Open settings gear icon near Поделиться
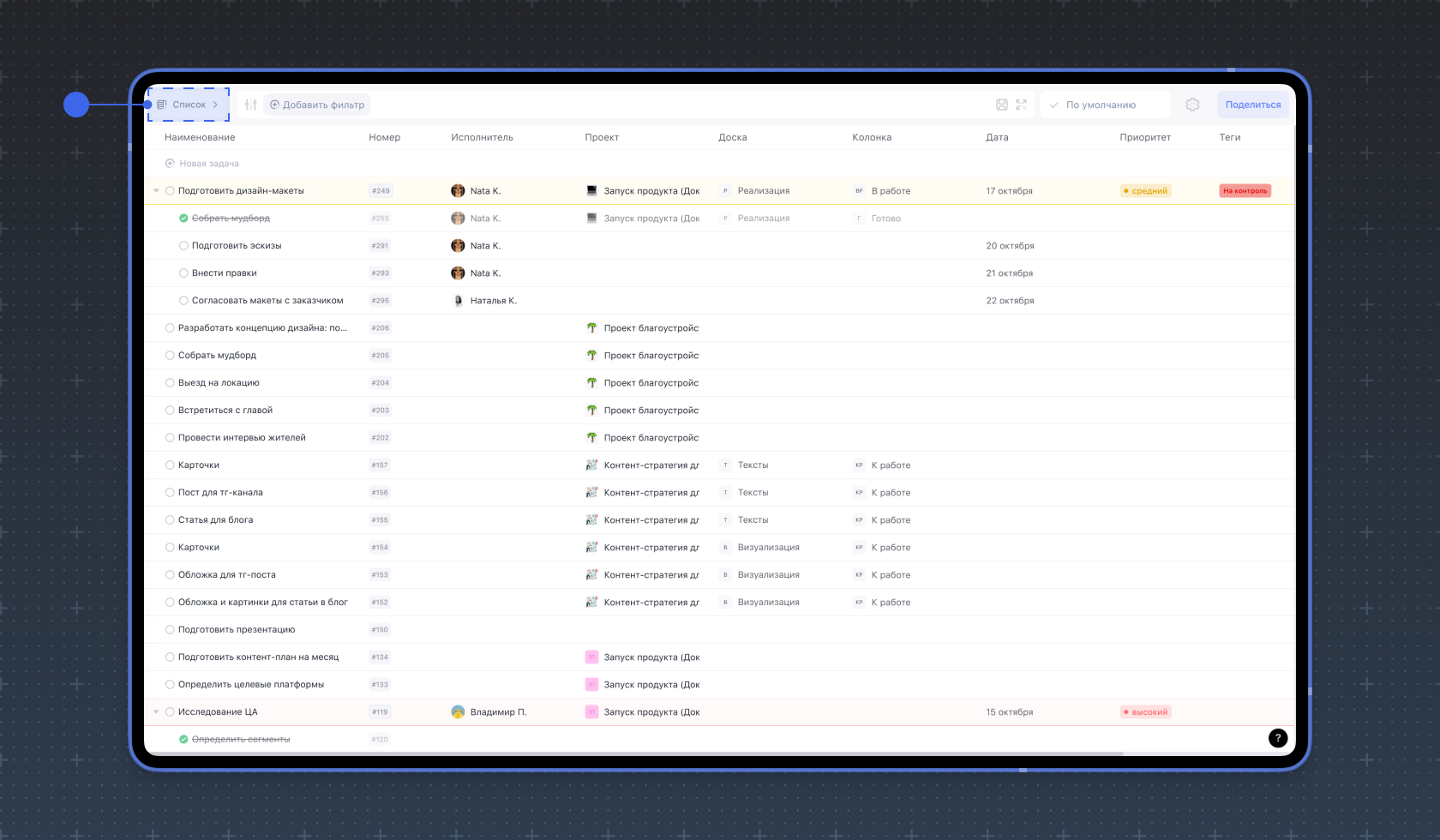The height and width of the screenshot is (840, 1440). point(1192,105)
